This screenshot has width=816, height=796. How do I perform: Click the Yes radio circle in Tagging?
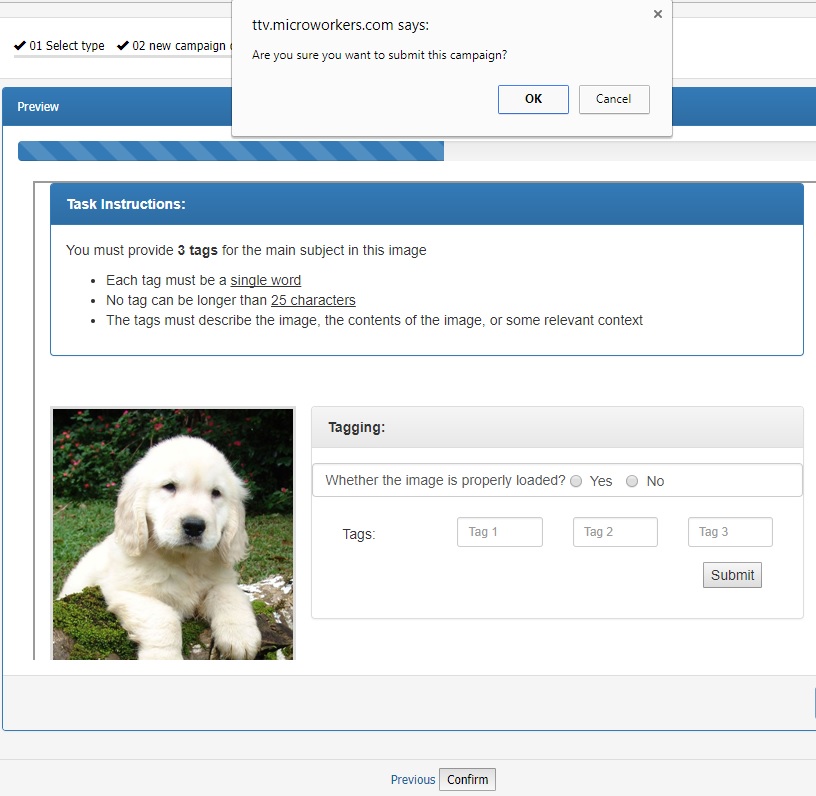click(x=576, y=481)
